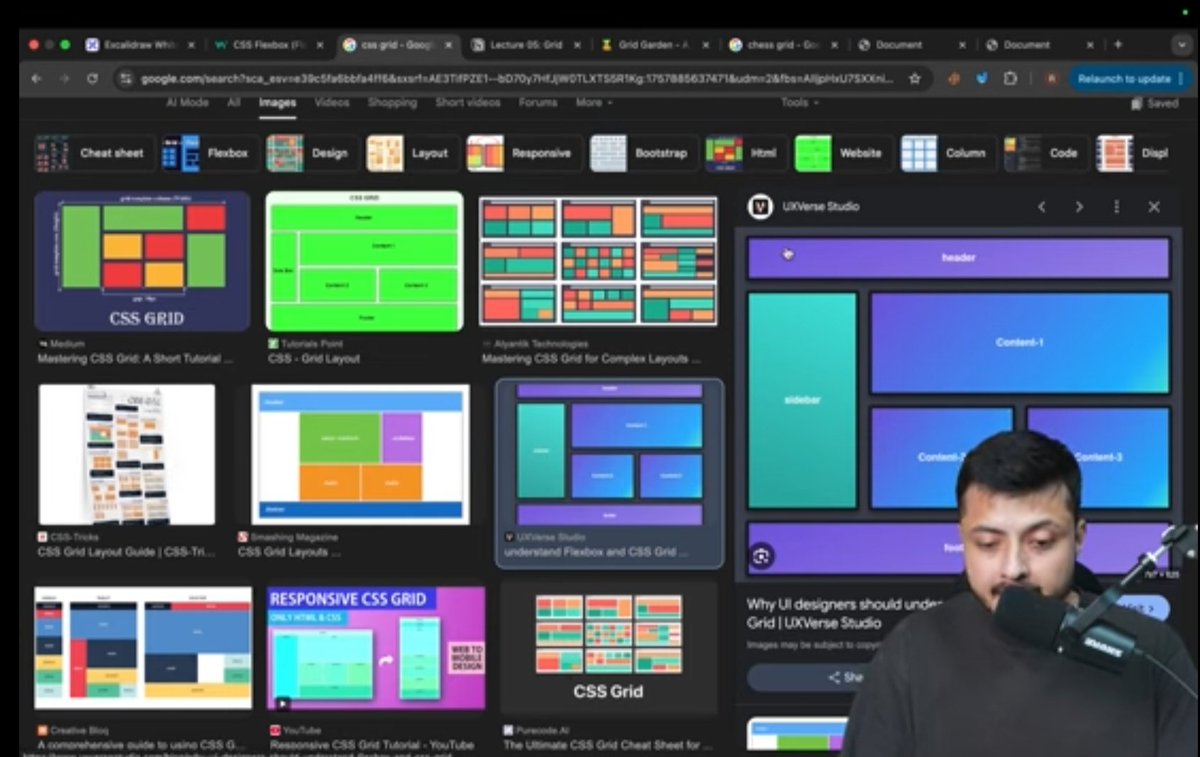Filter images by Design chip
This screenshot has height=757, width=1200.
click(x=311, y=153)
